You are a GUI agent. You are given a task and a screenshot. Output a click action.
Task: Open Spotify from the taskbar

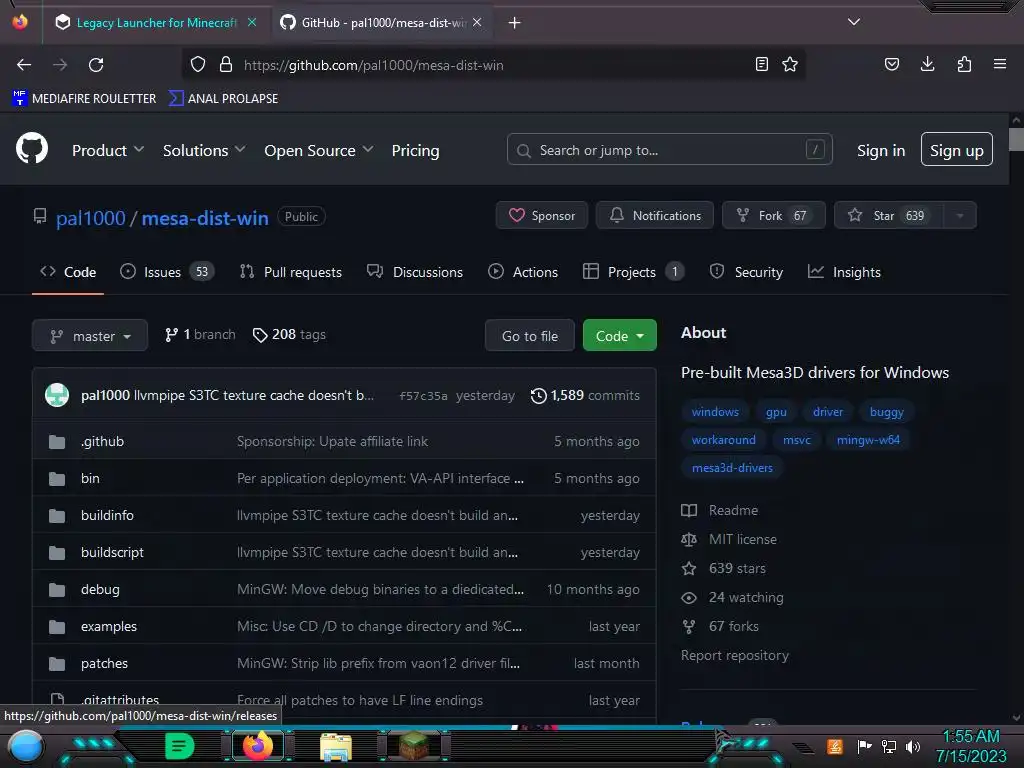pyautogui.click(x=179, y=746)
